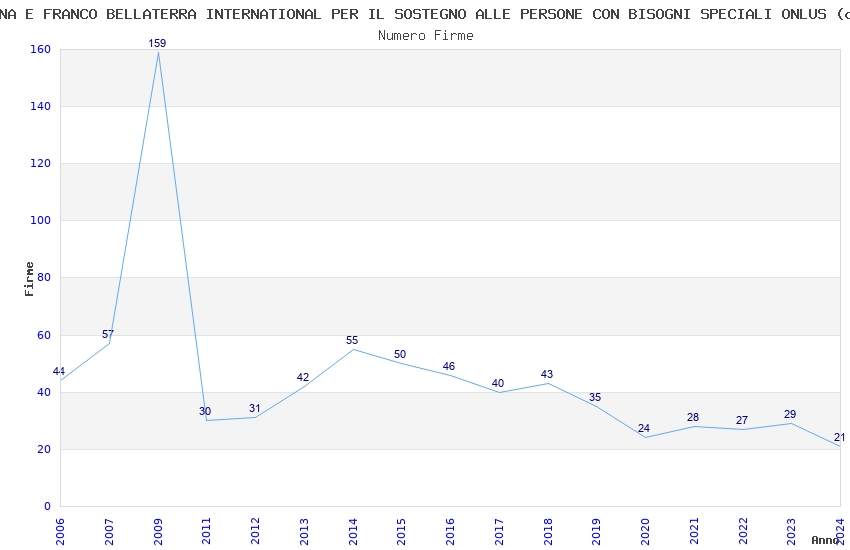The width and height of the screenshot is (850, 550).
Task: Click the data label 40 at 2017
Action: click(498, 383)
